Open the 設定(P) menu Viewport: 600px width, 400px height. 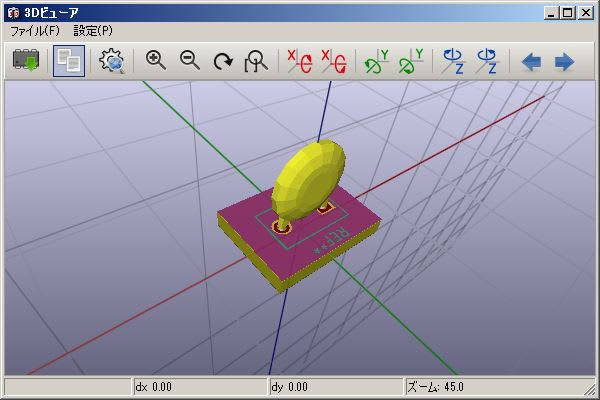tap(93, 31)
